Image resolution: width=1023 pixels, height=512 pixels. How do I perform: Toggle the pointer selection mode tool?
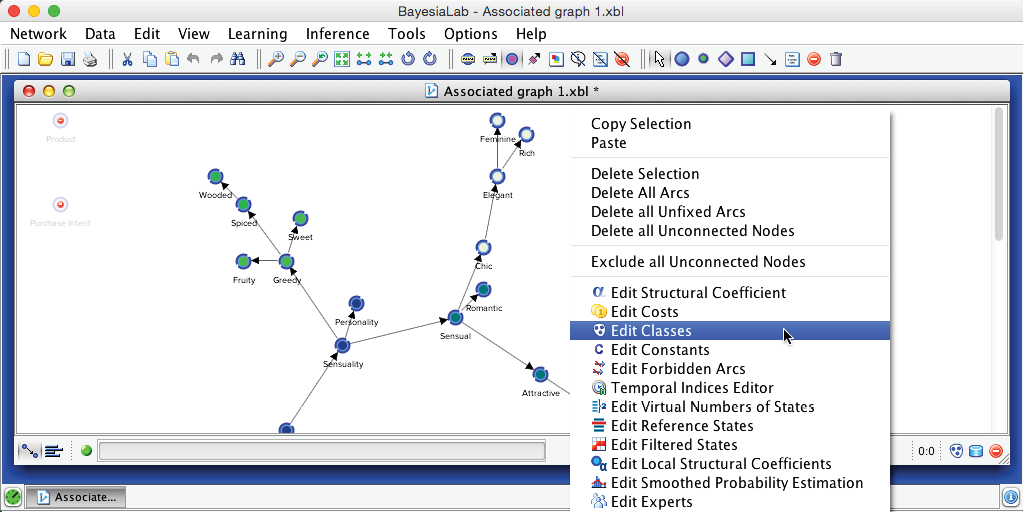[x=659, y=59]
